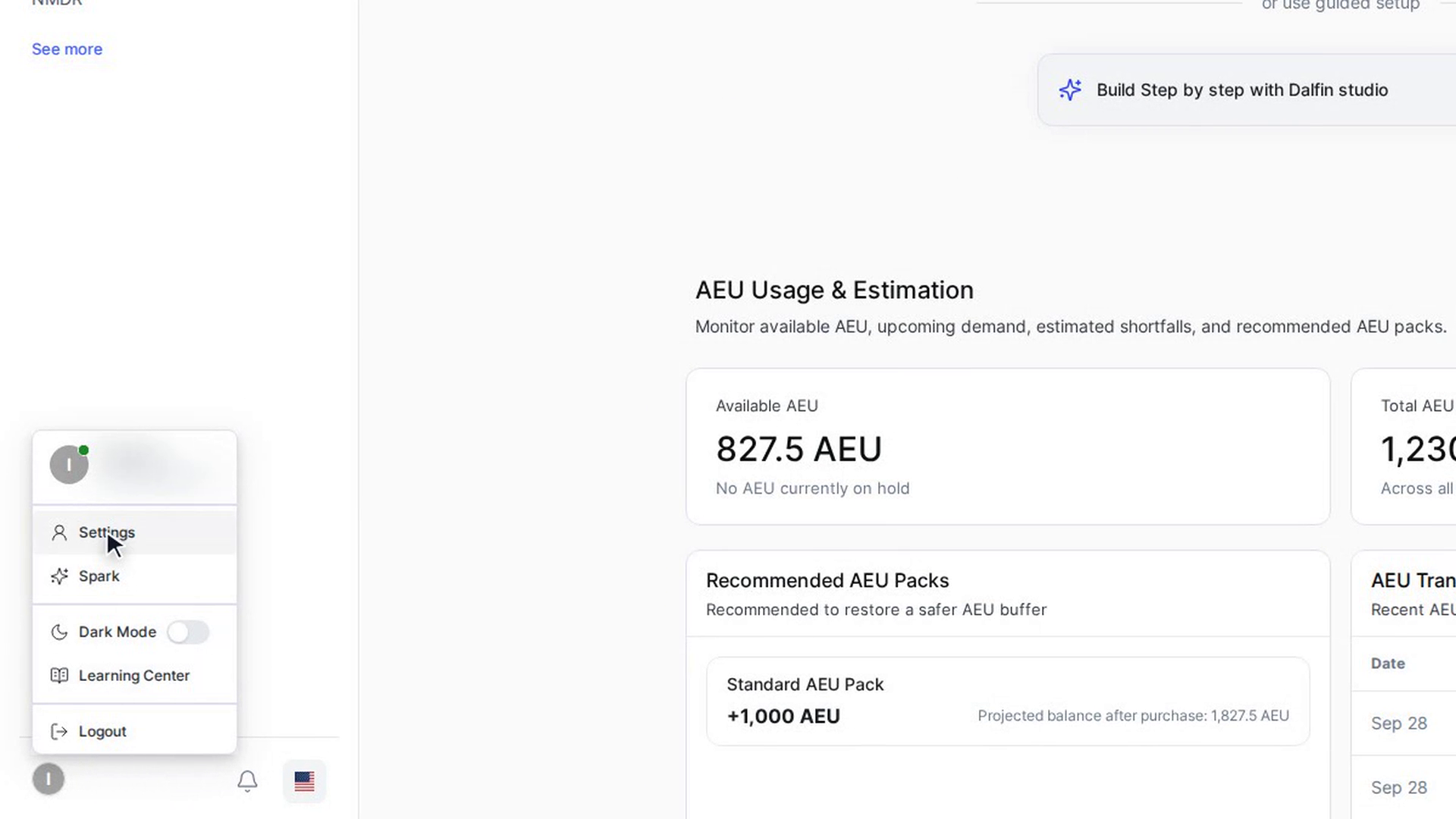Image resolution: width=1456 pixels, height=819 pixels.
Task: Click Build Step by step with Dalfin studio
Action: click(x=1247, y=90)
